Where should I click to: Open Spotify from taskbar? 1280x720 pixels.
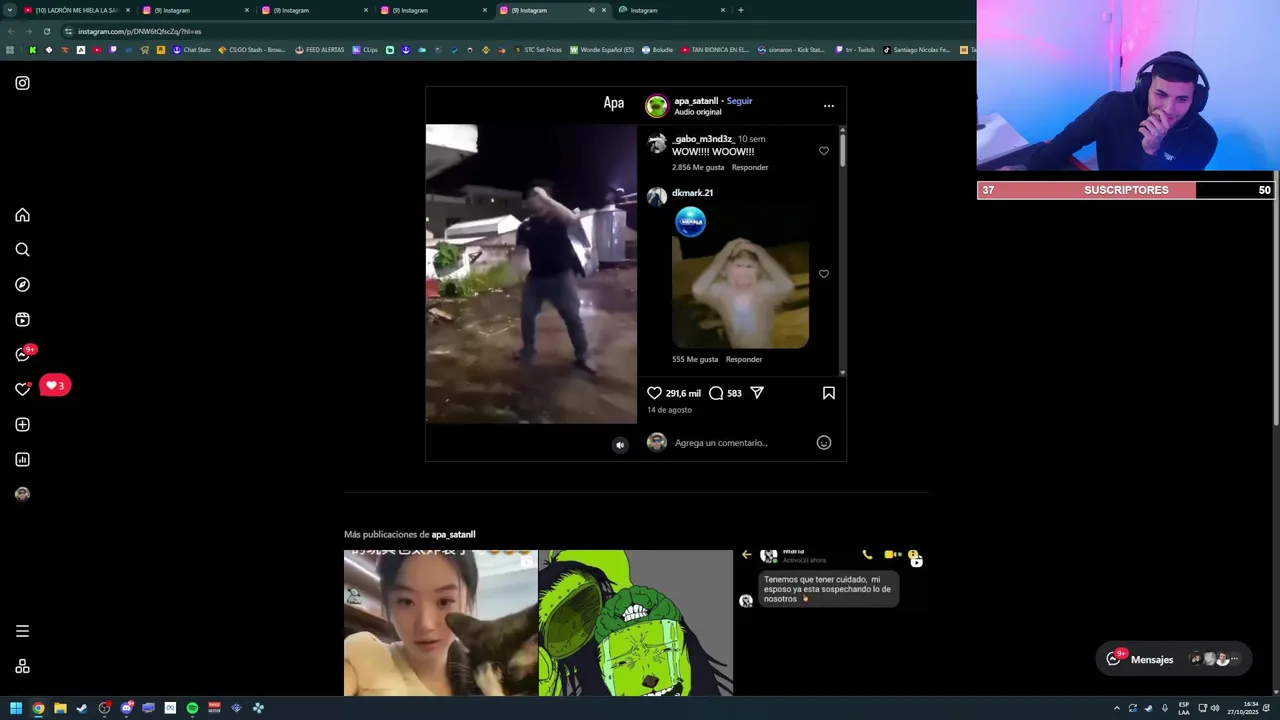pyautogui.click(x=192, y=708)
